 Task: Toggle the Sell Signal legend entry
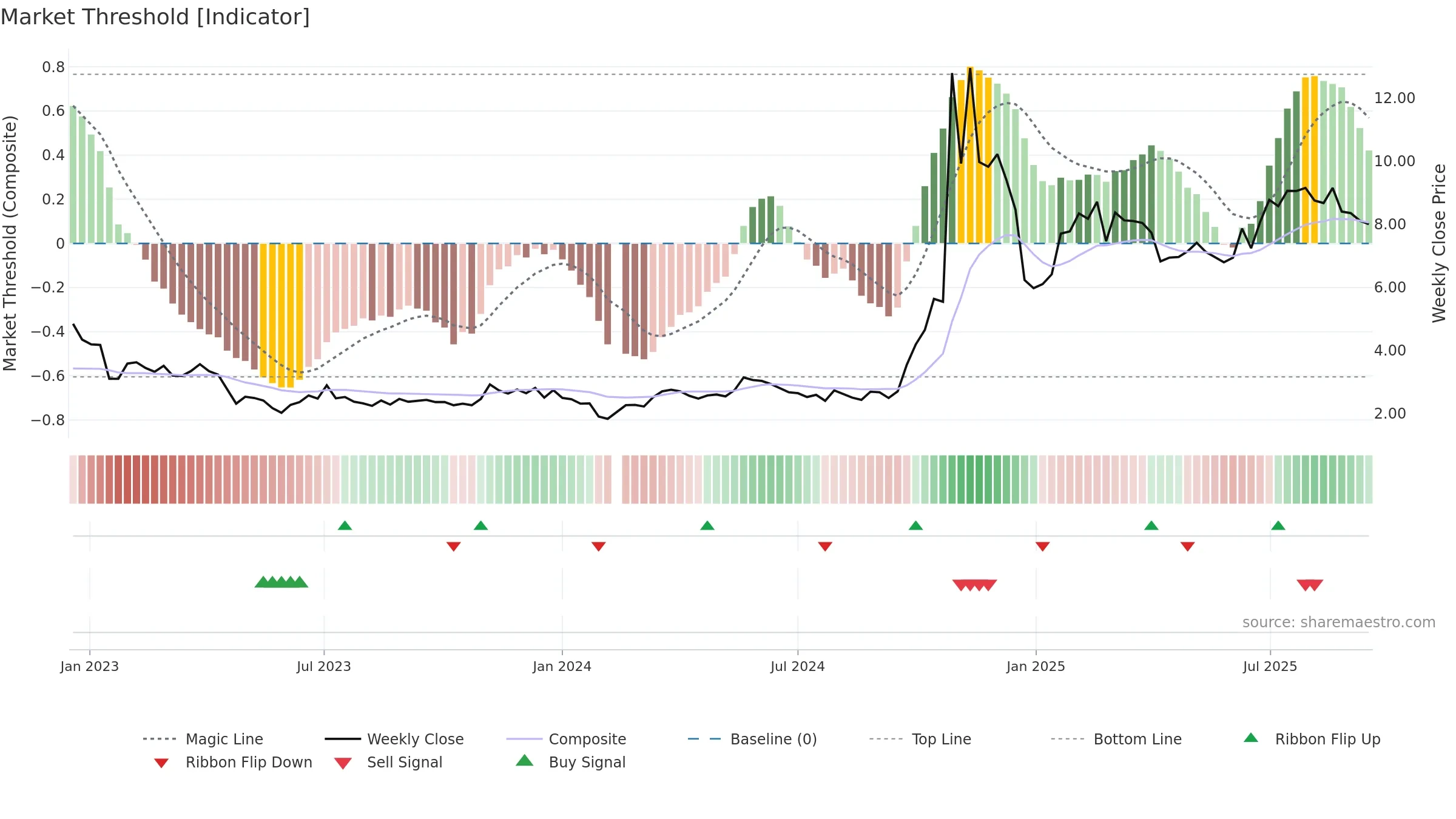pyautogui.click(x=388, y=762)
